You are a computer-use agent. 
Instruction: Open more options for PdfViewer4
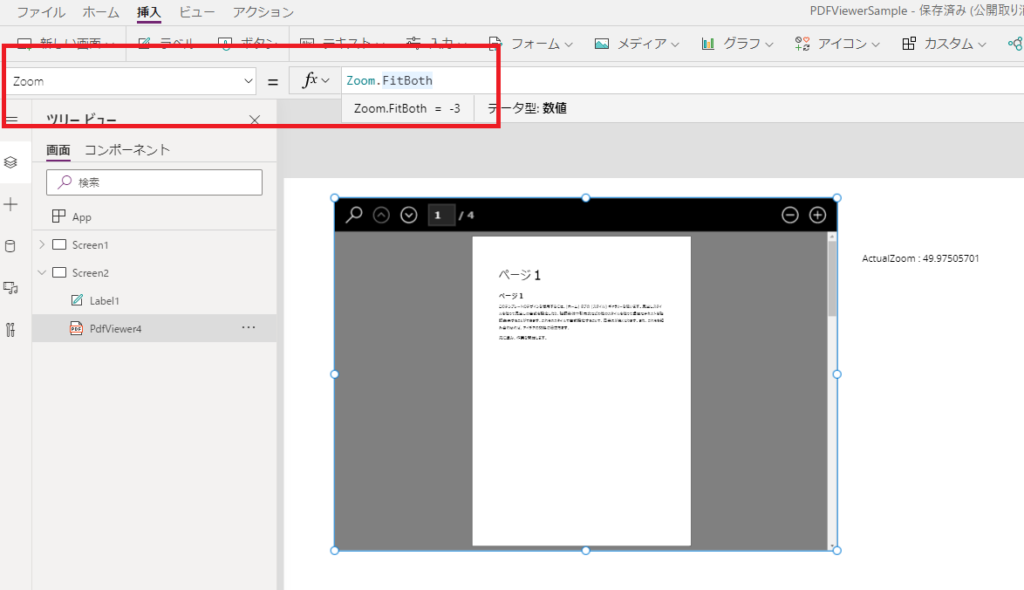coord(249,327)
